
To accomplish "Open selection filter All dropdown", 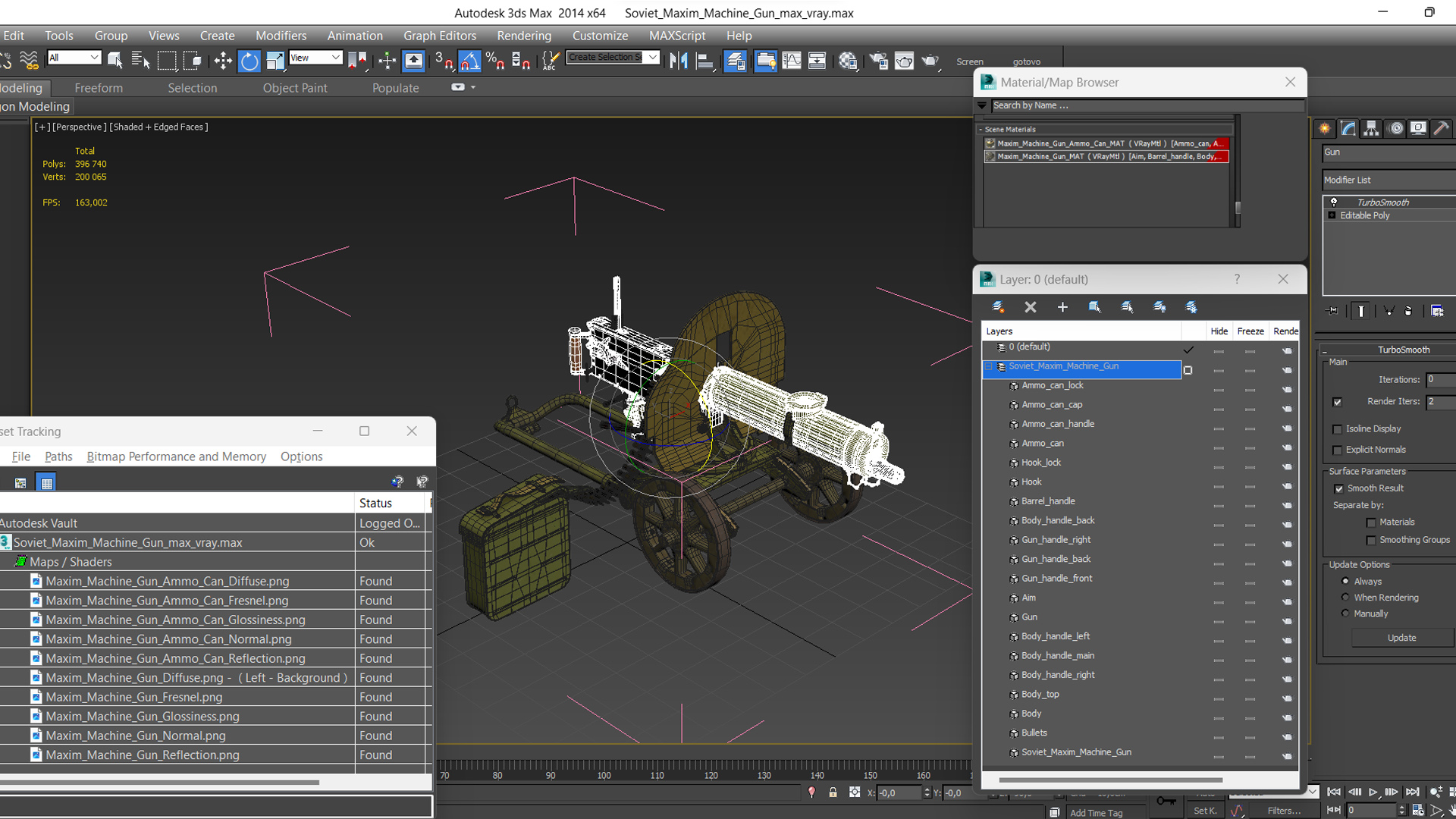I will coord(74,58).
